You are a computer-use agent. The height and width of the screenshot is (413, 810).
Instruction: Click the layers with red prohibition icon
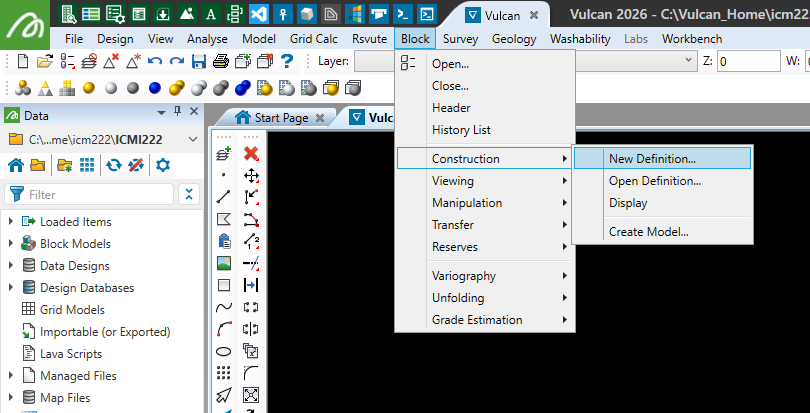click(89, 62)
